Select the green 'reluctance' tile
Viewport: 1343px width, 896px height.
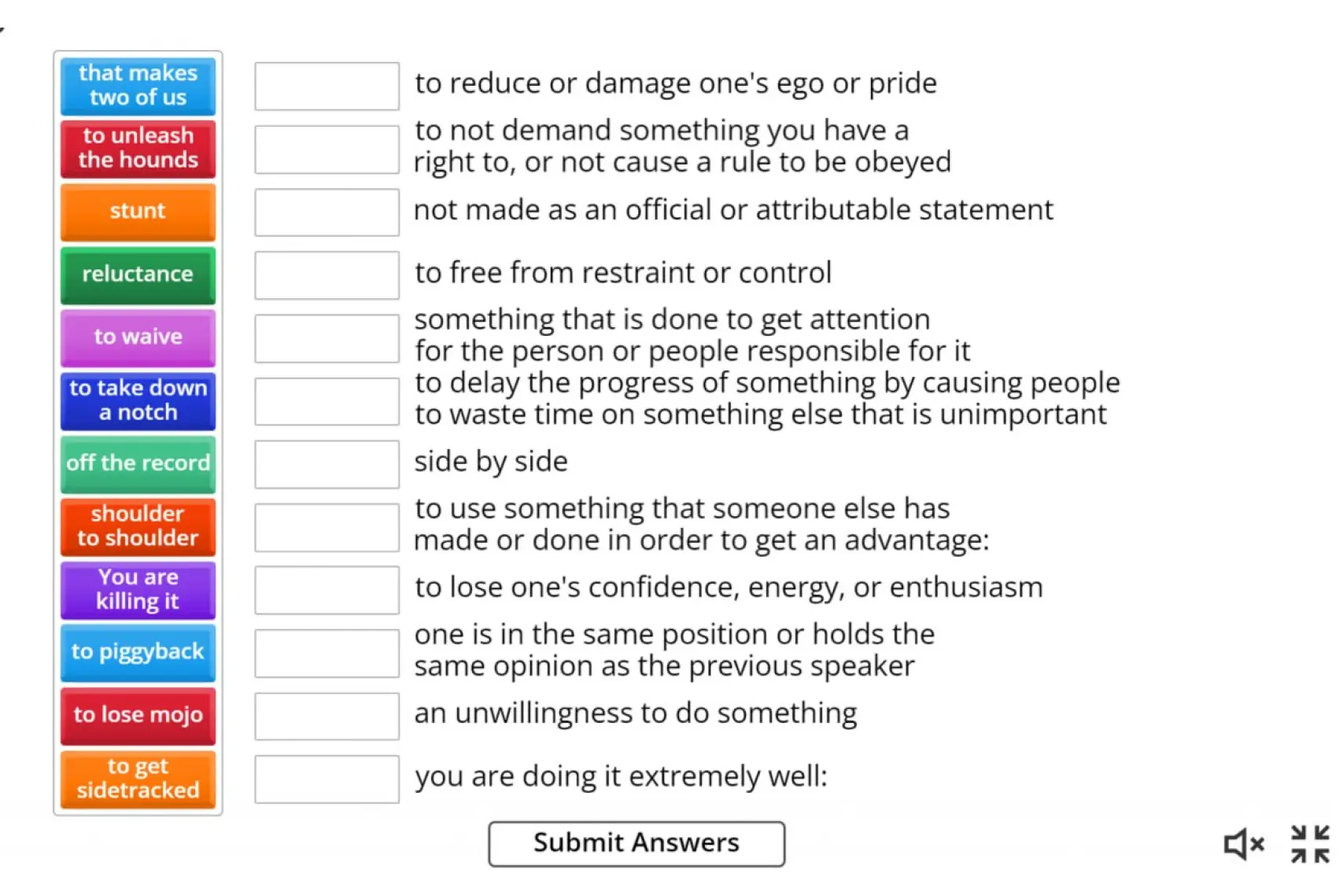click(x=138, y=275)
